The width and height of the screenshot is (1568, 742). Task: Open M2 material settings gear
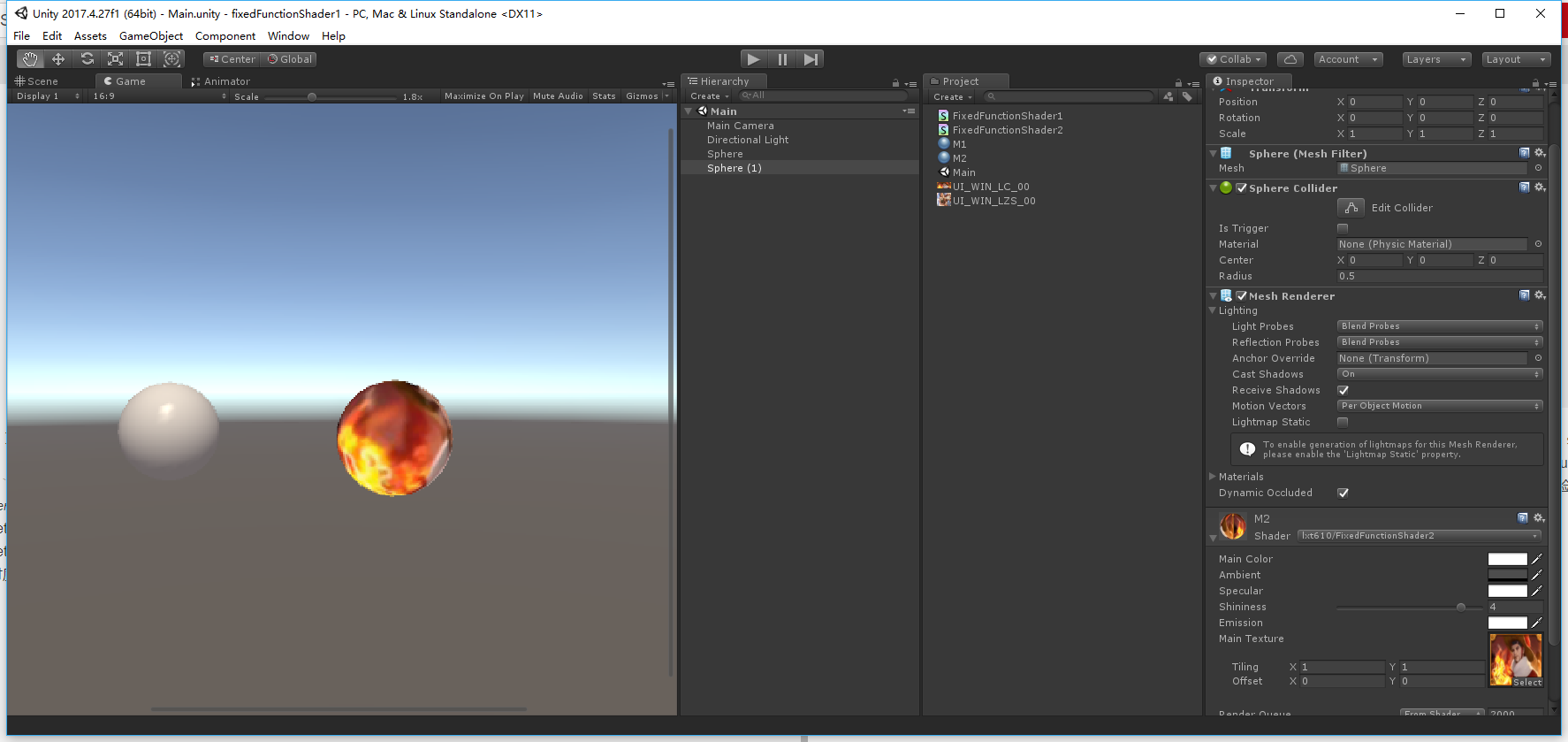point(1539,518)
